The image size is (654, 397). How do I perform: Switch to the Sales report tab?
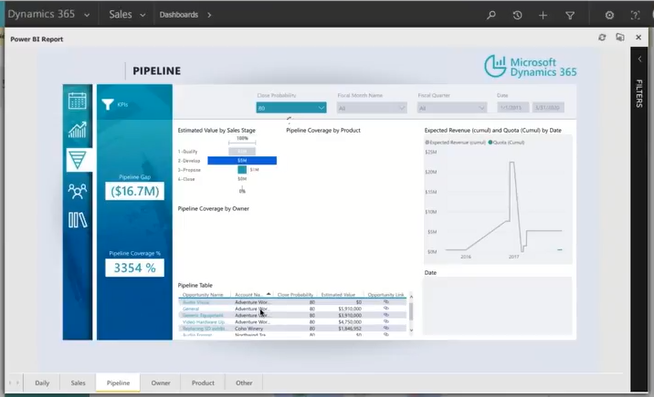click(78, 382)
